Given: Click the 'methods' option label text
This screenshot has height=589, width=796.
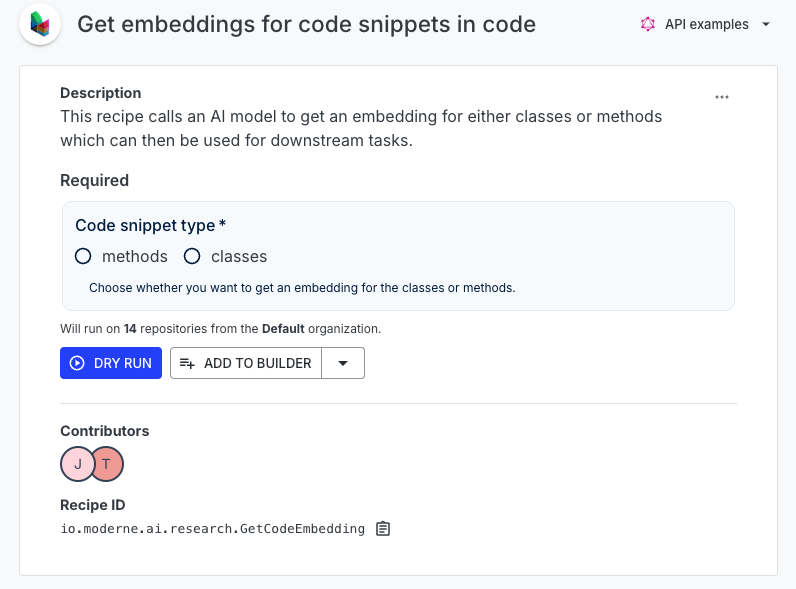Looking at the screenshot, I should (135, 256).
